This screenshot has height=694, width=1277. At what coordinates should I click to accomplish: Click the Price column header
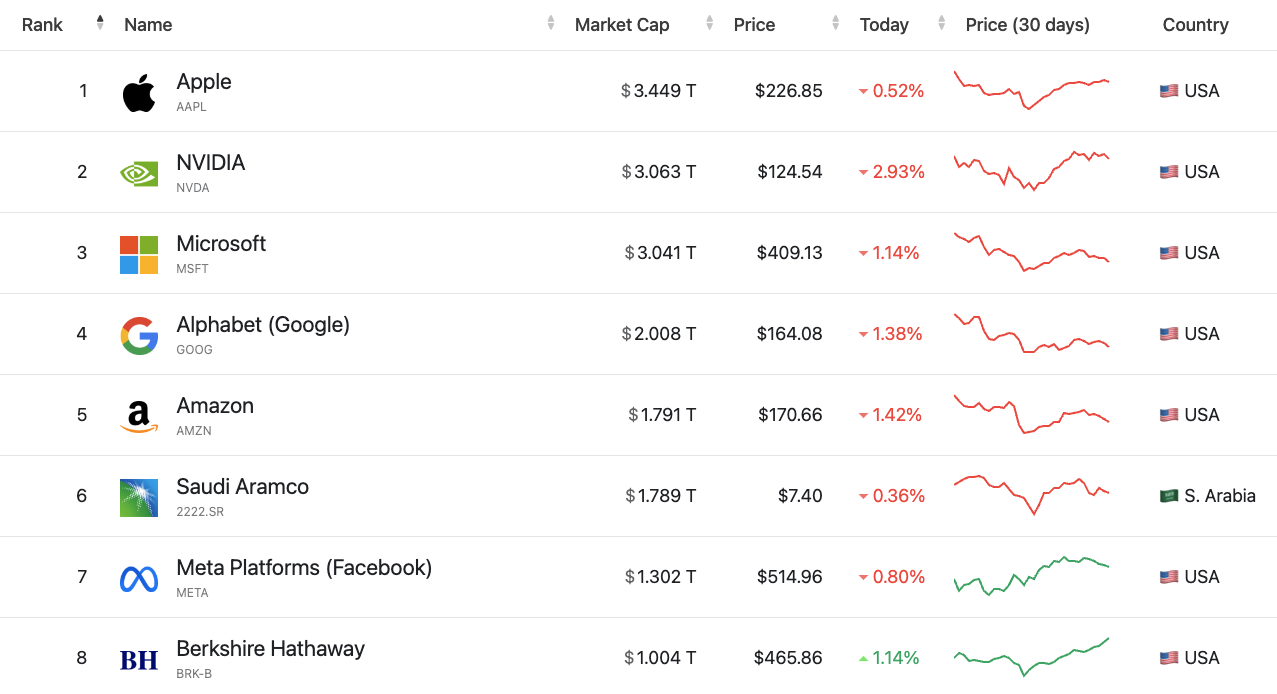coord(754,25)
